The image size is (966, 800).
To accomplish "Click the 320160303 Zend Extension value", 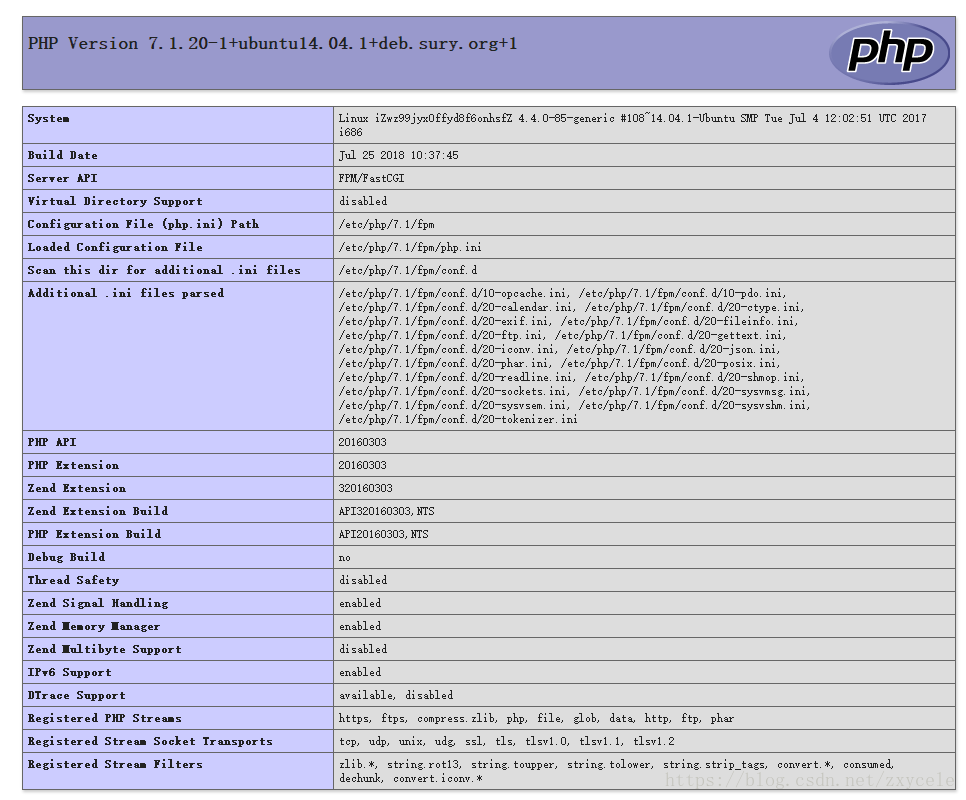I will (x=365, y=488).
